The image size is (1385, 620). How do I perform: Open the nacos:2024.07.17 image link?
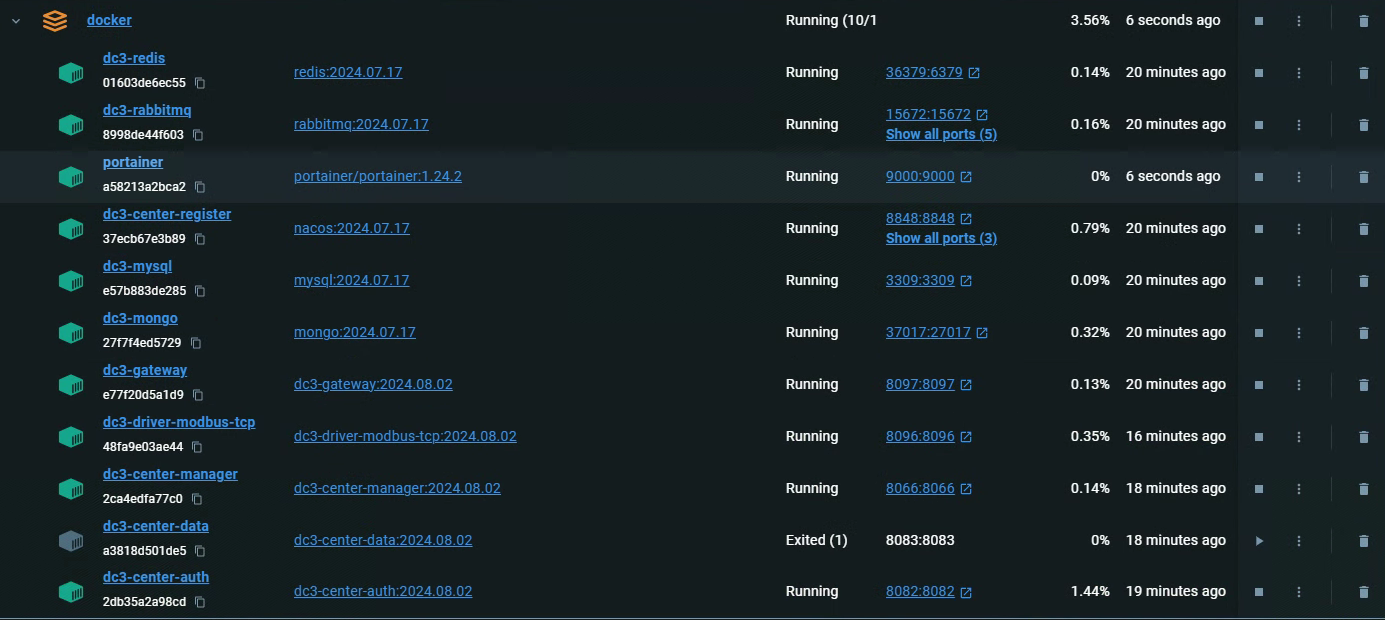pyautogui.click(x=351, y=228)
